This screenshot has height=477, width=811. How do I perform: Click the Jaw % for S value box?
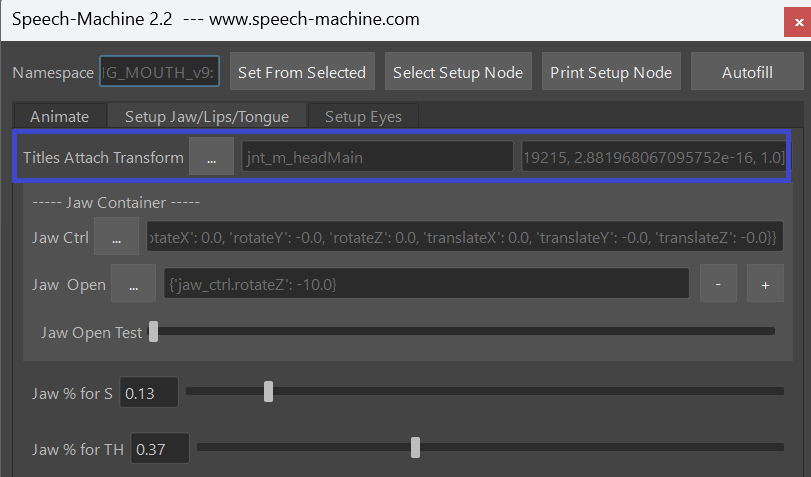149,393
